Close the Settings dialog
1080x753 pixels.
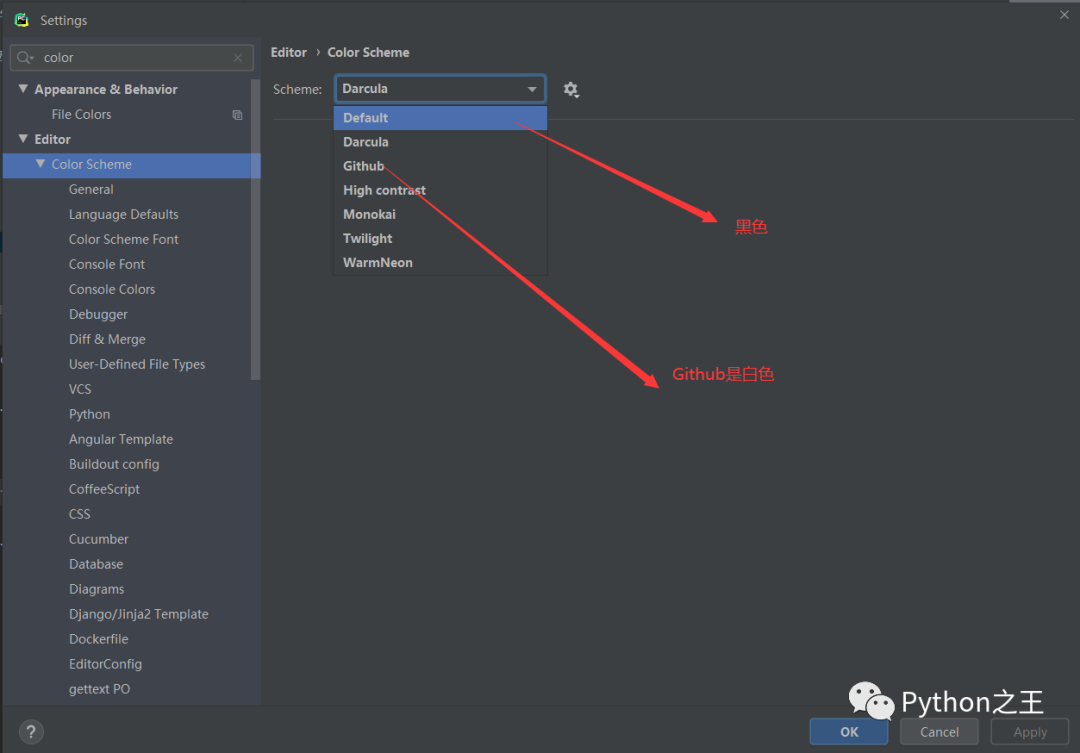point(1064,14)
